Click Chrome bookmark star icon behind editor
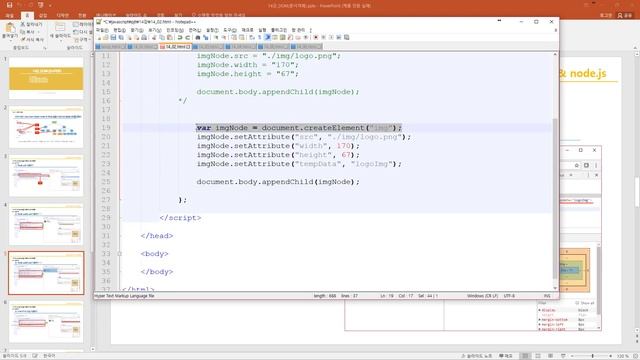Screen dimensions: 640x360 [576, 165]
